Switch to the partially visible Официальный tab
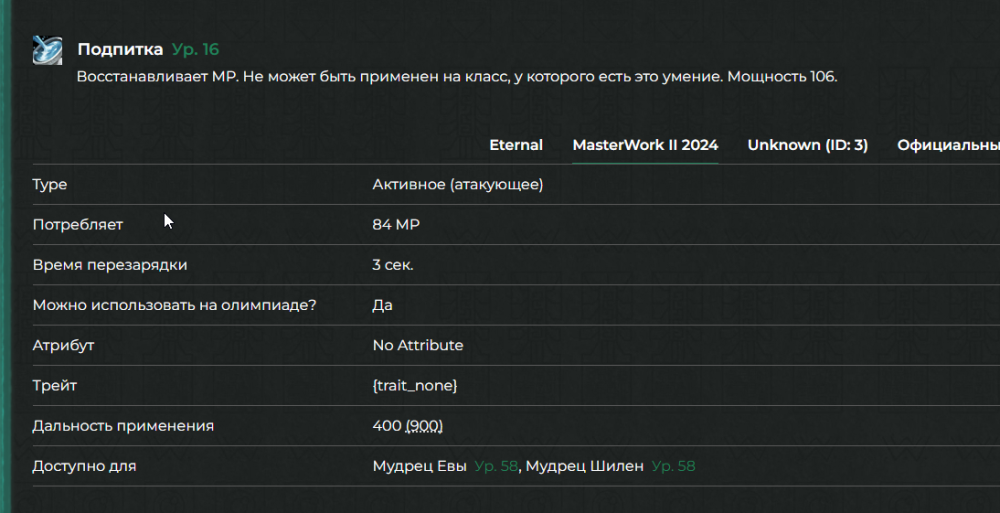The width and height of the screenshot is (1000, 513). tap(947, 145)
